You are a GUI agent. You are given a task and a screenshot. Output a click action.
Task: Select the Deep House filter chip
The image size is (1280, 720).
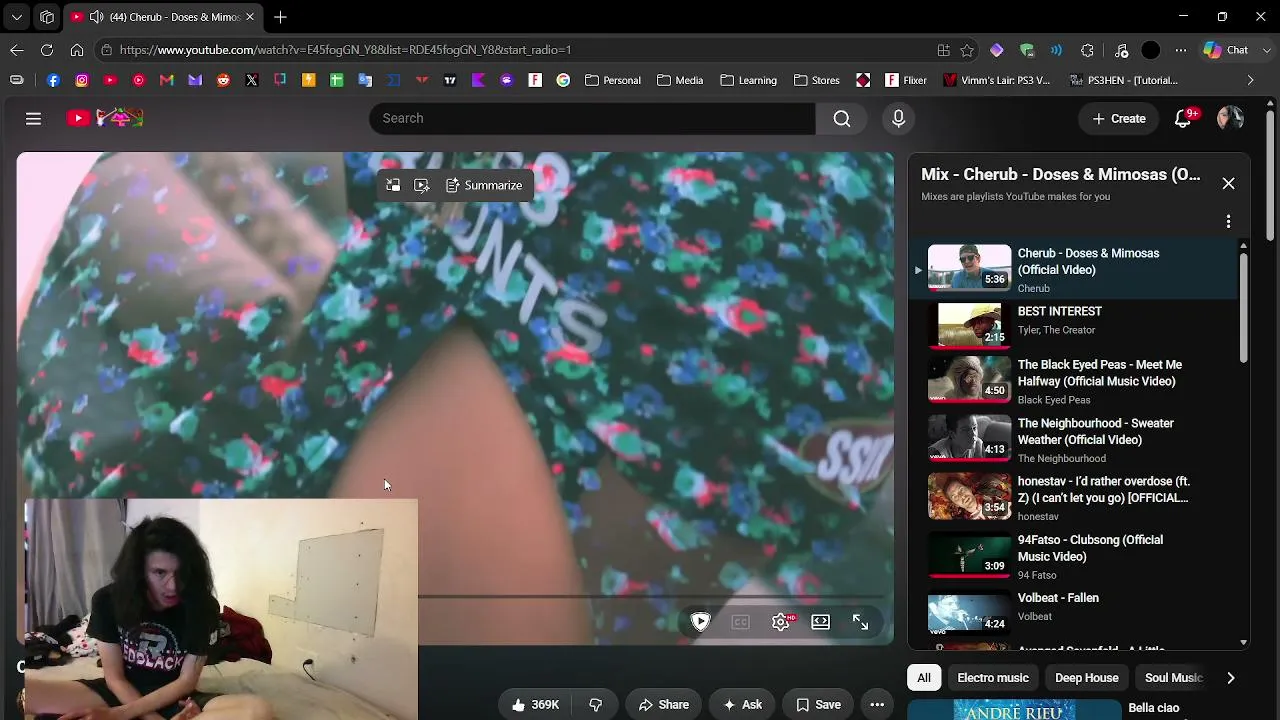coord(1087,678)
